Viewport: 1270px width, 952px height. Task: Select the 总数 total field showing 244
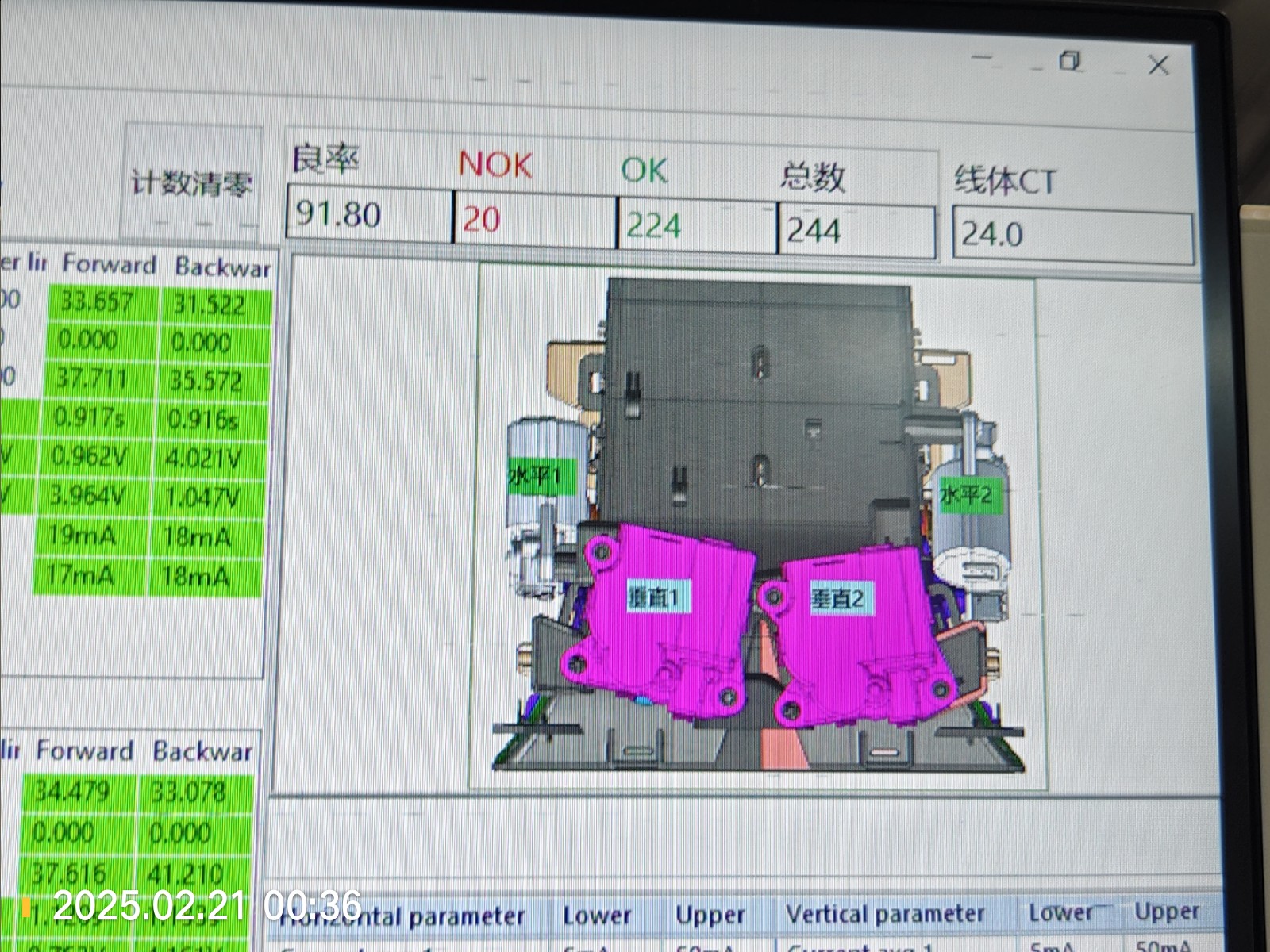pos(856,231)
